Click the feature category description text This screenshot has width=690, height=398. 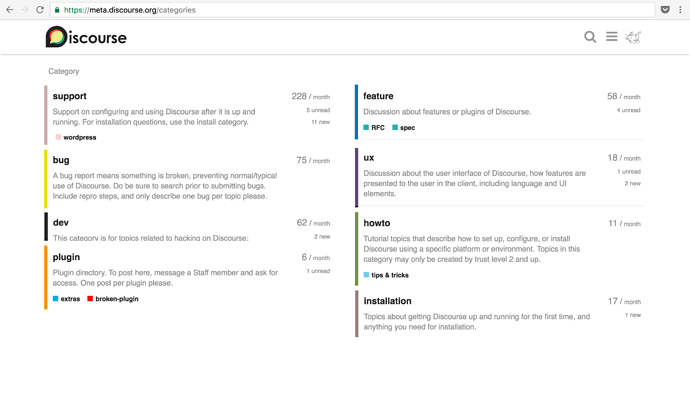[447, 112]
